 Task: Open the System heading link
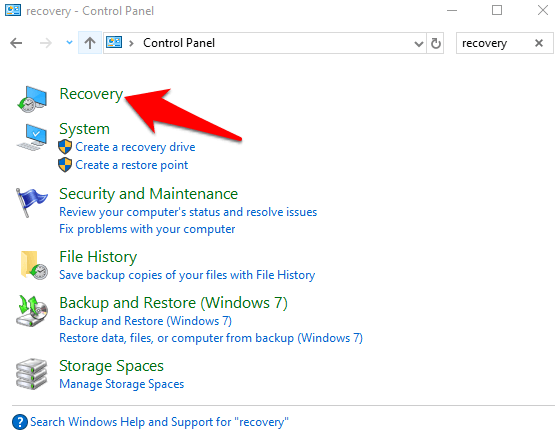[x=84, y=129]
